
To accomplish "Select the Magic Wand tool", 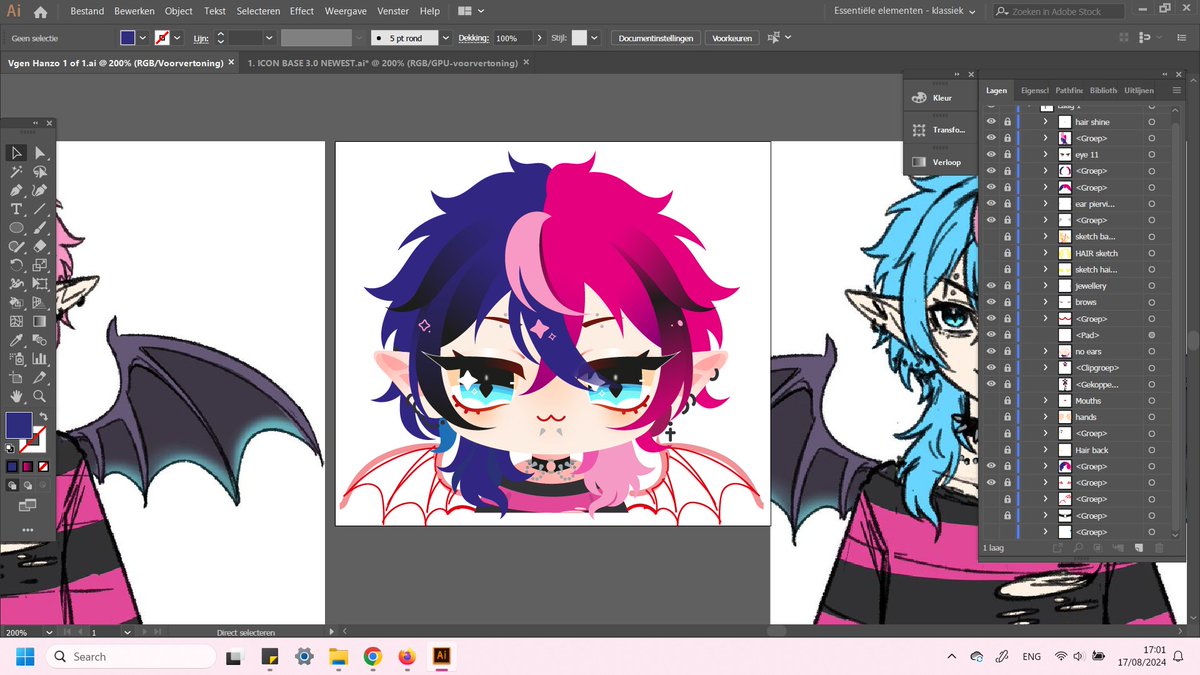I will coord(16,172).
